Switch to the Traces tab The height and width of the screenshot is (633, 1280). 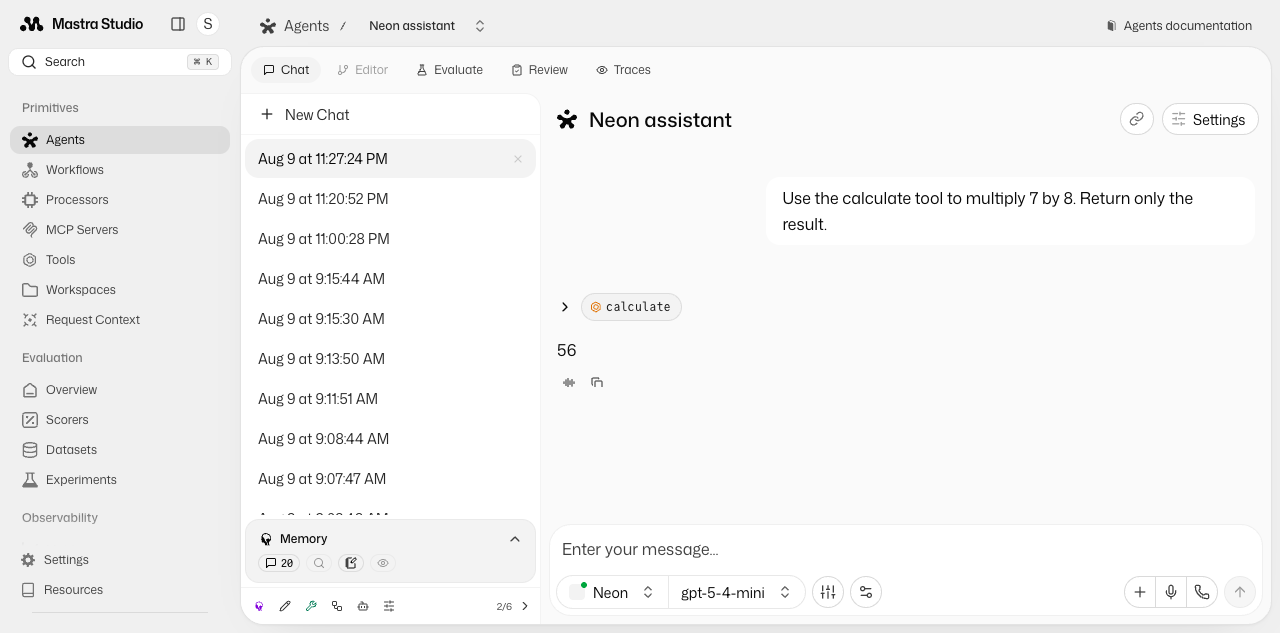point(623,70)
